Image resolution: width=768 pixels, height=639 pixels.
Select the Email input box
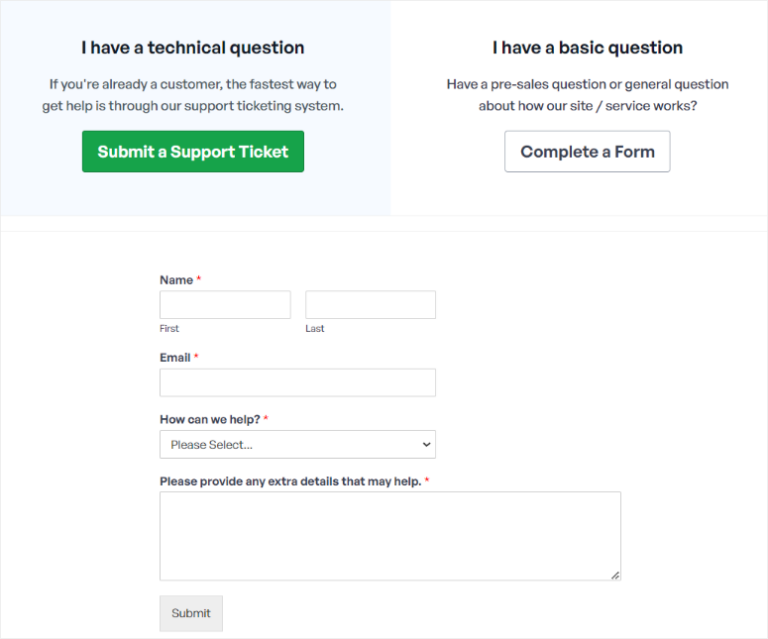297,383
